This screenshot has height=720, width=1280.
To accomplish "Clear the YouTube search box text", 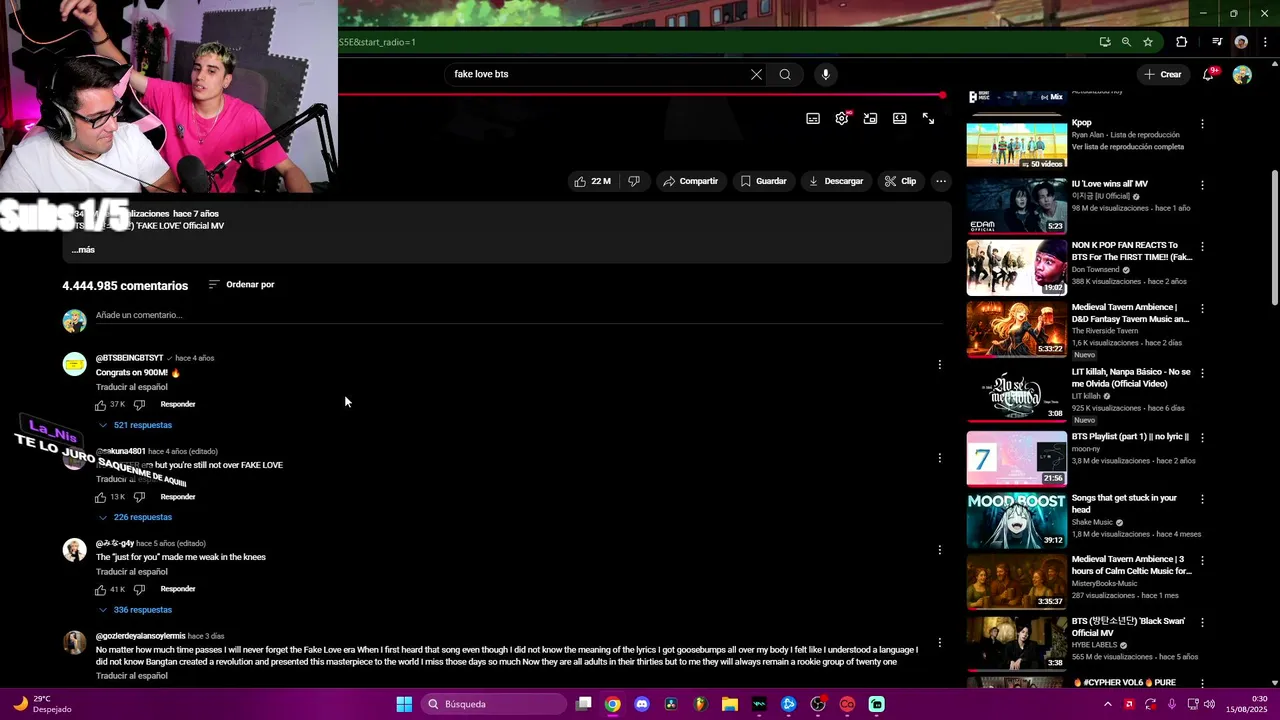I will [756, 74].
